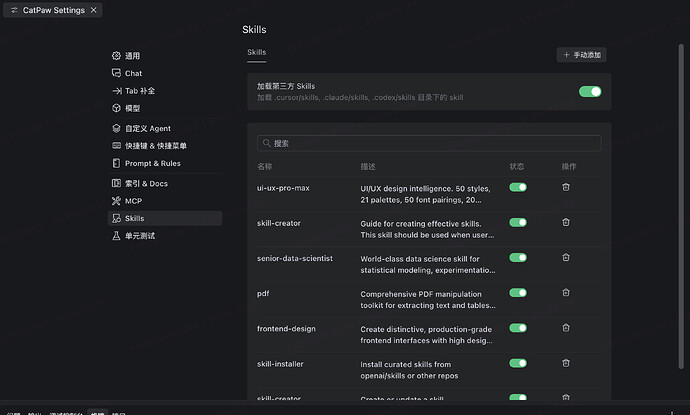Click the 描述 column header
Screen dimensions: 690x415
pos(368,166)
